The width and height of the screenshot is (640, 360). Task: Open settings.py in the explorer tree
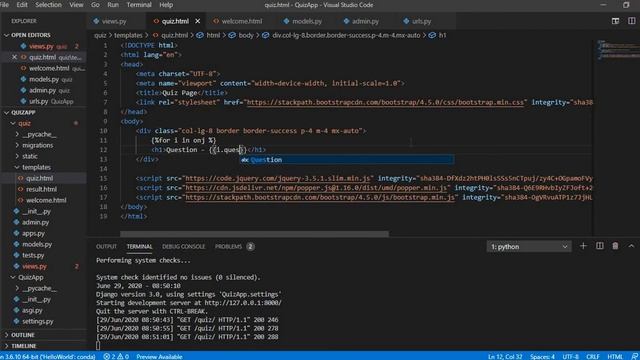coord(38,322)
